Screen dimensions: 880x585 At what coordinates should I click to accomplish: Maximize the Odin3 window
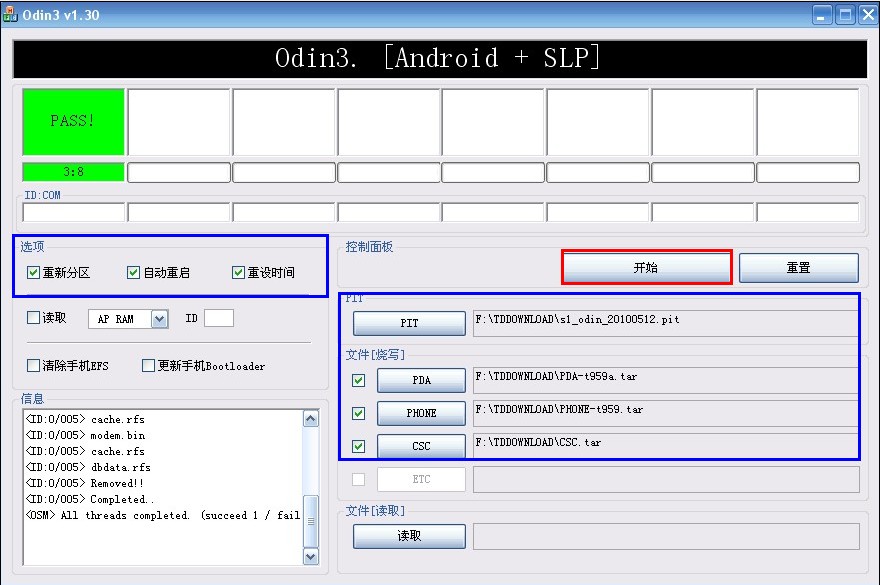coord(845,15)
